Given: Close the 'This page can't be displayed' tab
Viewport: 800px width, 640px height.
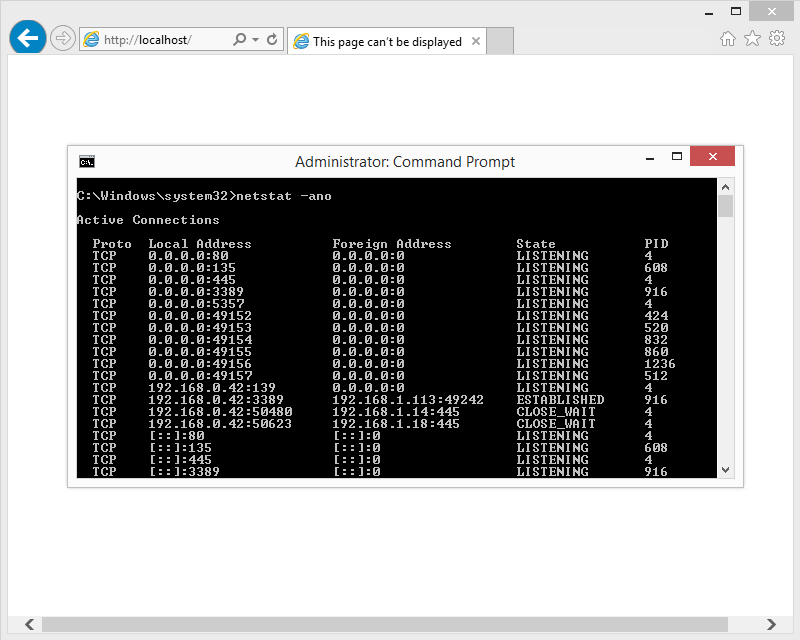Looking at the screenshot, I should coord(476,41).
